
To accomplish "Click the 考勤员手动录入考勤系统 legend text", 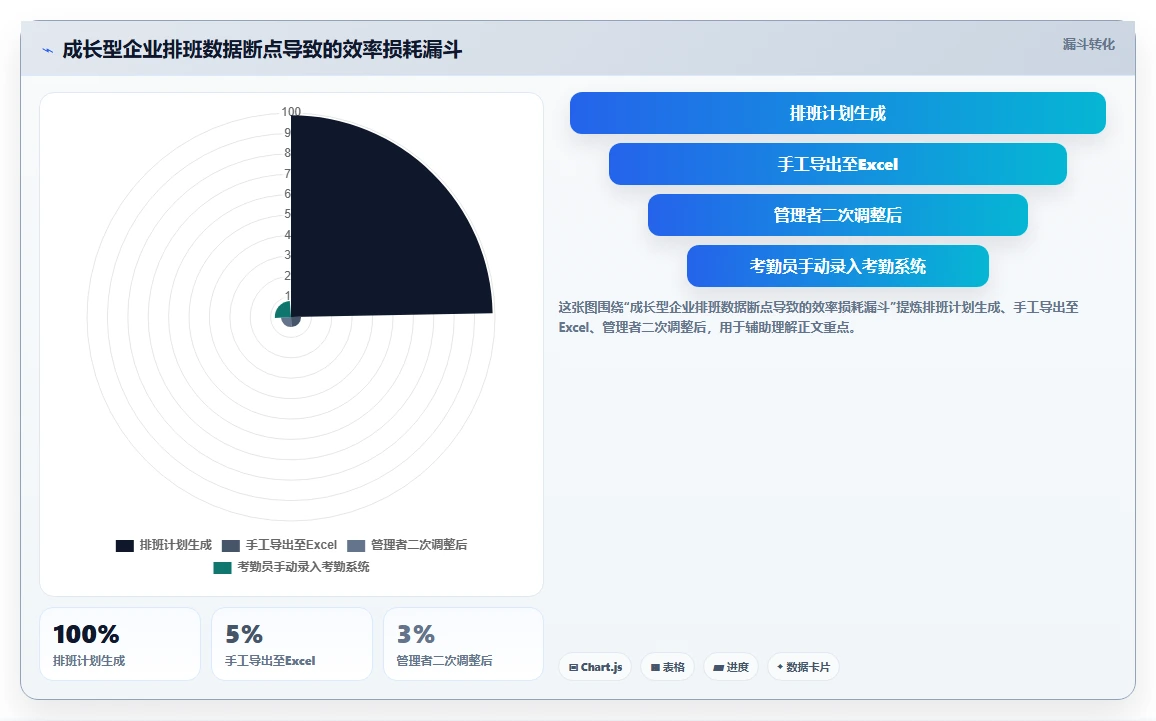I will [x=303, y=567].
